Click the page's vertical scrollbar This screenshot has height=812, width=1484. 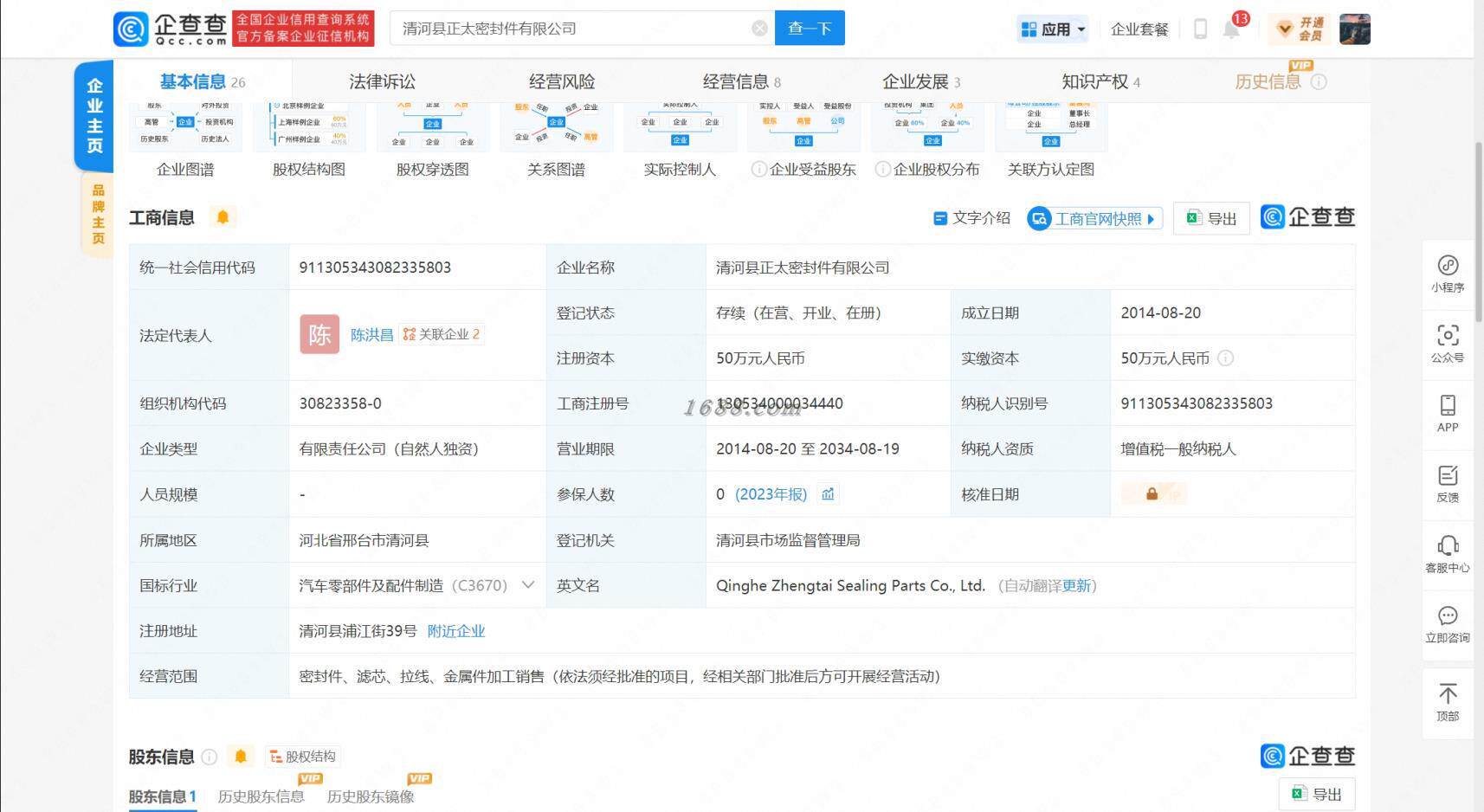tap(1479, 234)
